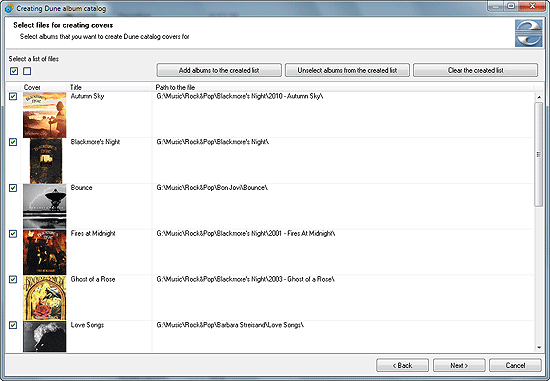Click the vertical scrollbar thumb

click(539, 154)
